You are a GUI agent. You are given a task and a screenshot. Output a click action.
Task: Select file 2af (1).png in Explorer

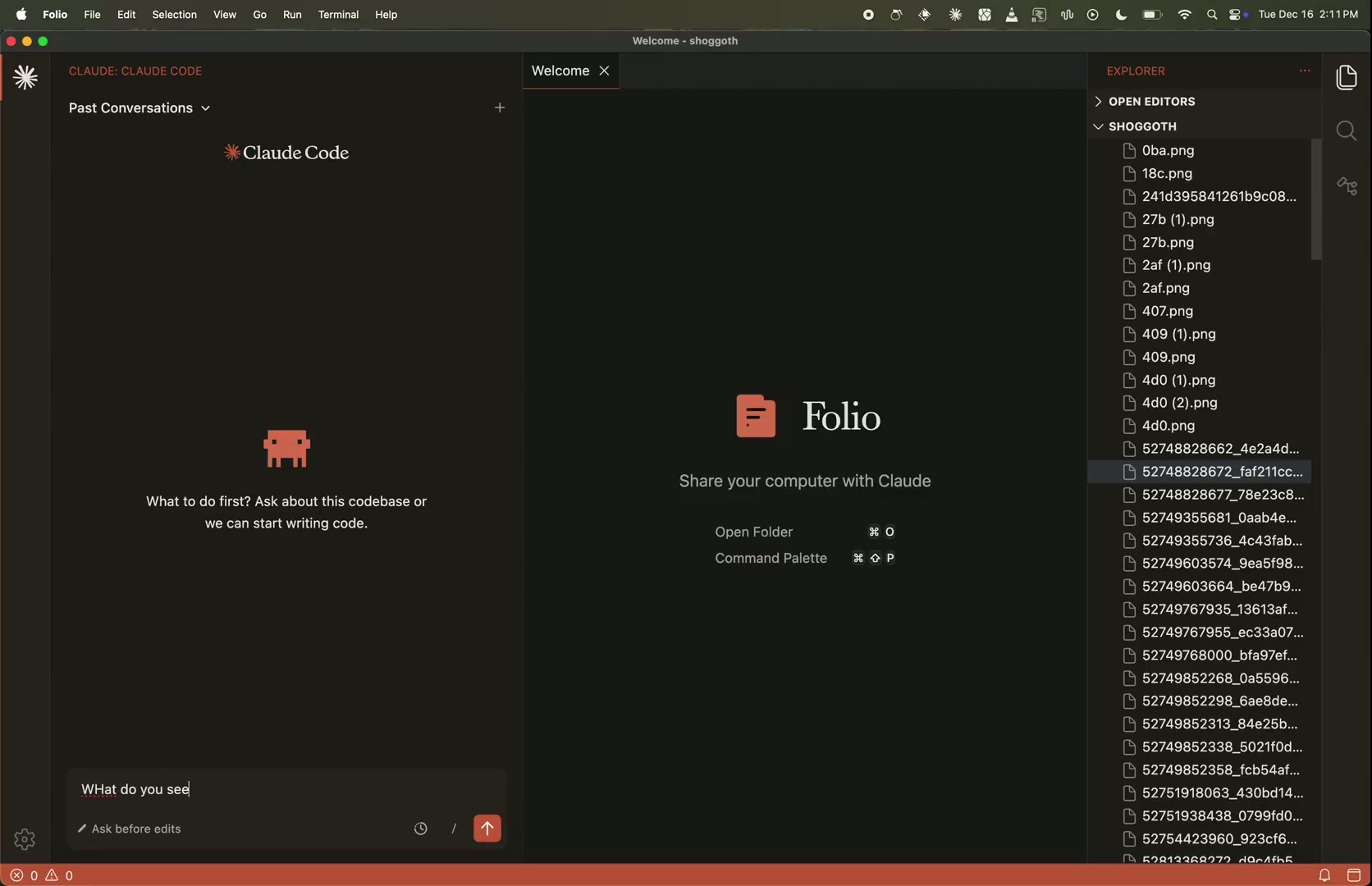click(x=1200, y=265)
